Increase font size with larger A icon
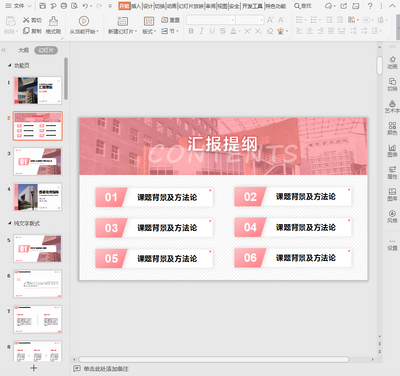The image size is (400, 376). pos(270,20)
